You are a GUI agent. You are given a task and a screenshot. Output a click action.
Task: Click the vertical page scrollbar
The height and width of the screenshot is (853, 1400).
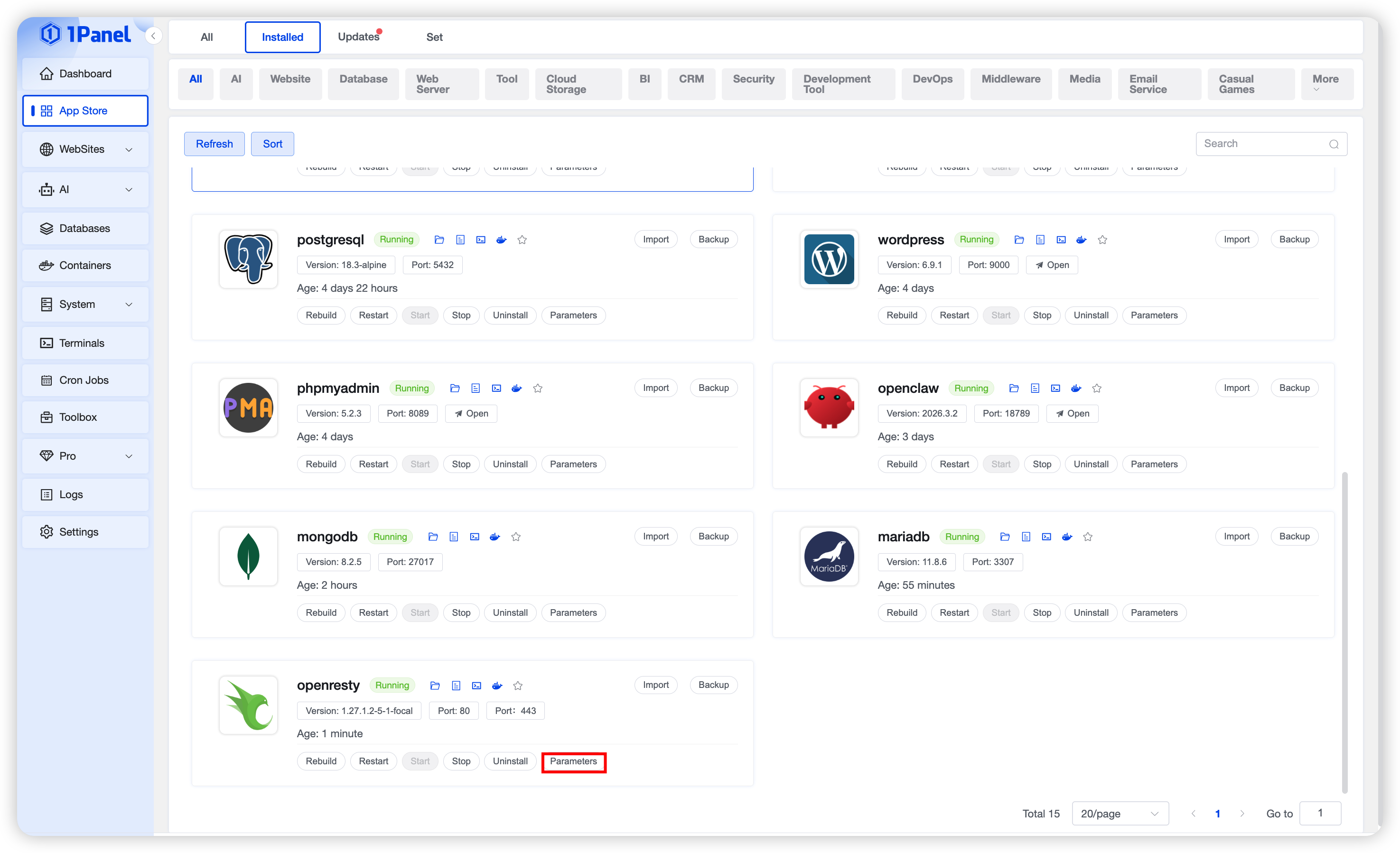point(1344,630)
